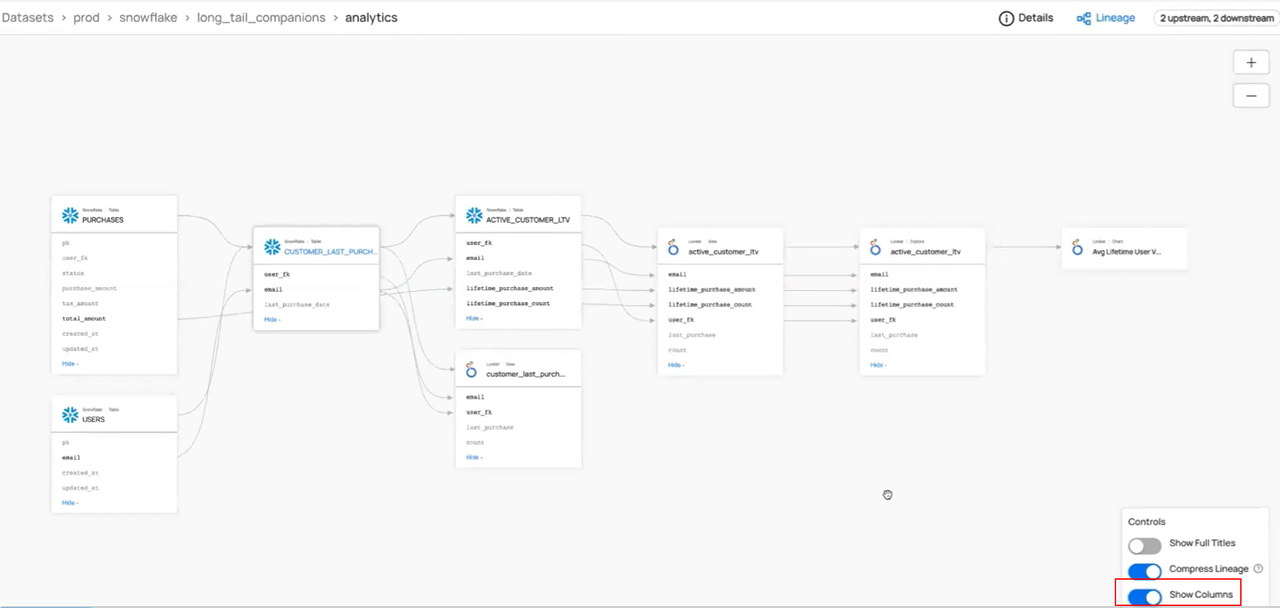
Task: Click Looker icon on Avg Lifetime chart node
Action: tap(1078, 247)
